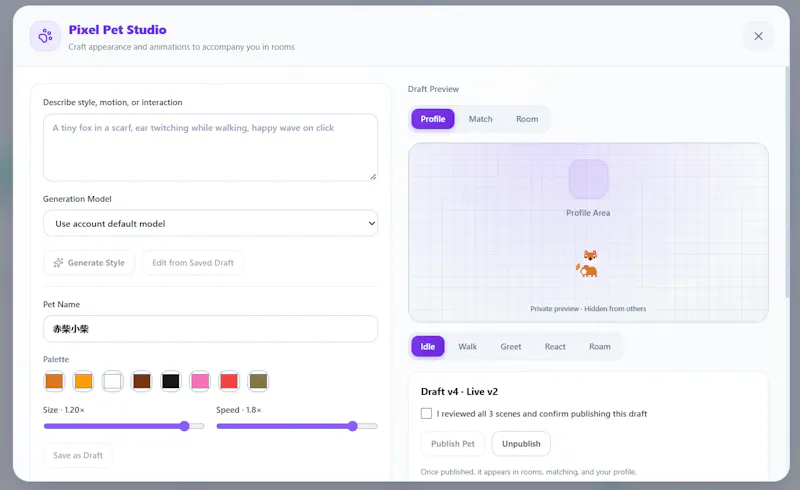This screenshot has height=490, width=800.
Task: Select the brown palette swatch
Action: coord(142,381)
